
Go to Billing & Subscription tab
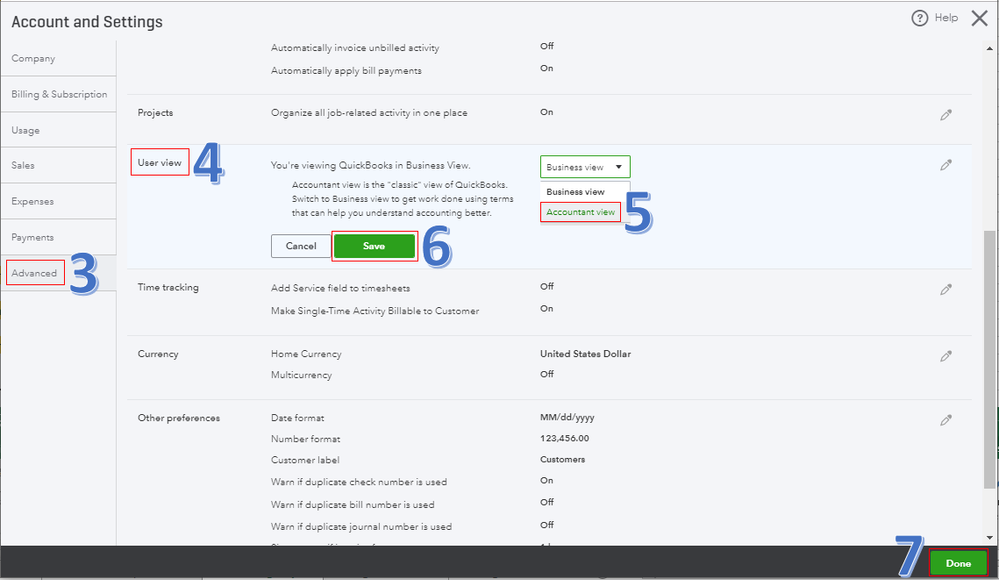tap(59, 94)
